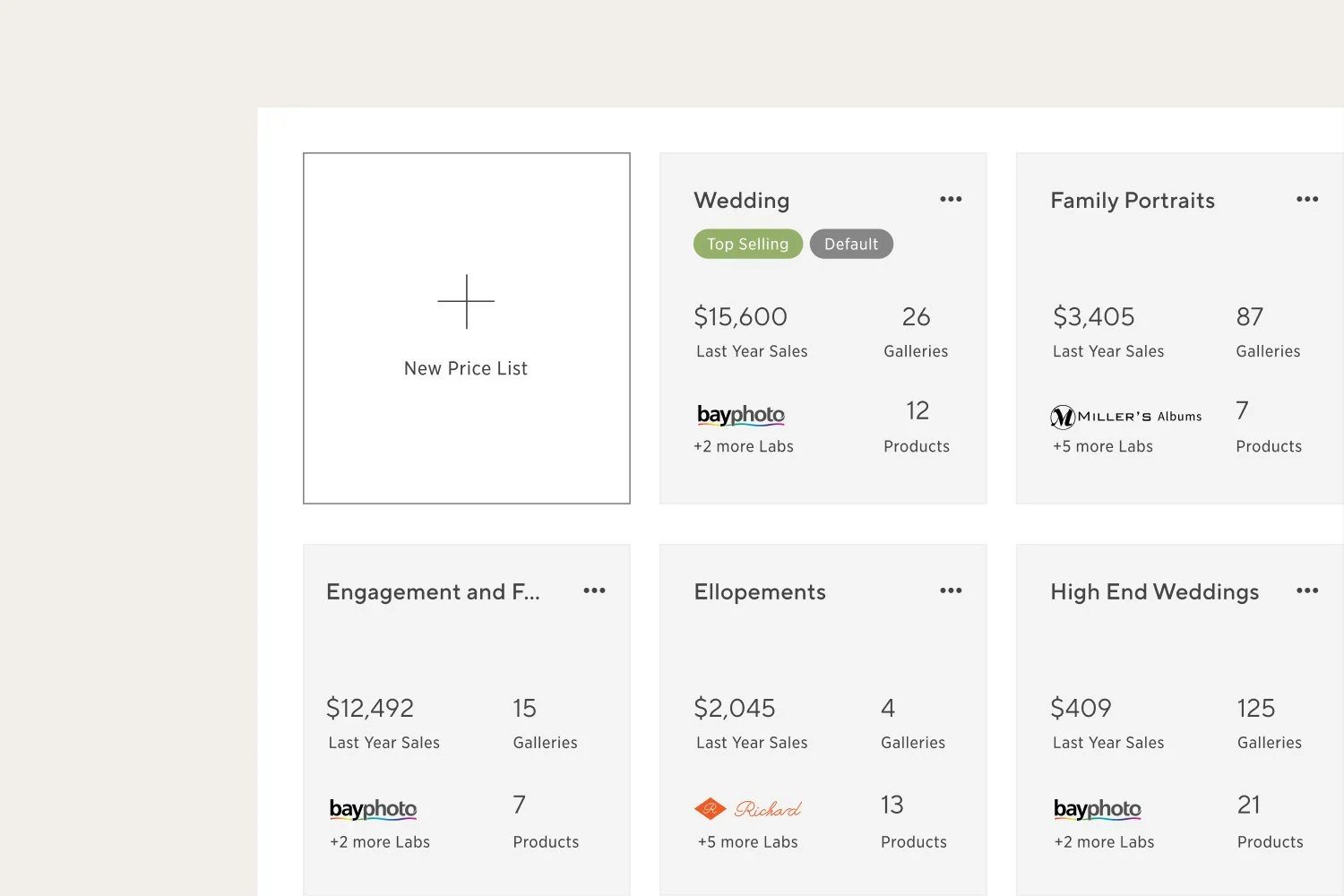1344x896 pixels.
Task: Click the bayphoto logo on Wedding card
Action: coord(741,415)
